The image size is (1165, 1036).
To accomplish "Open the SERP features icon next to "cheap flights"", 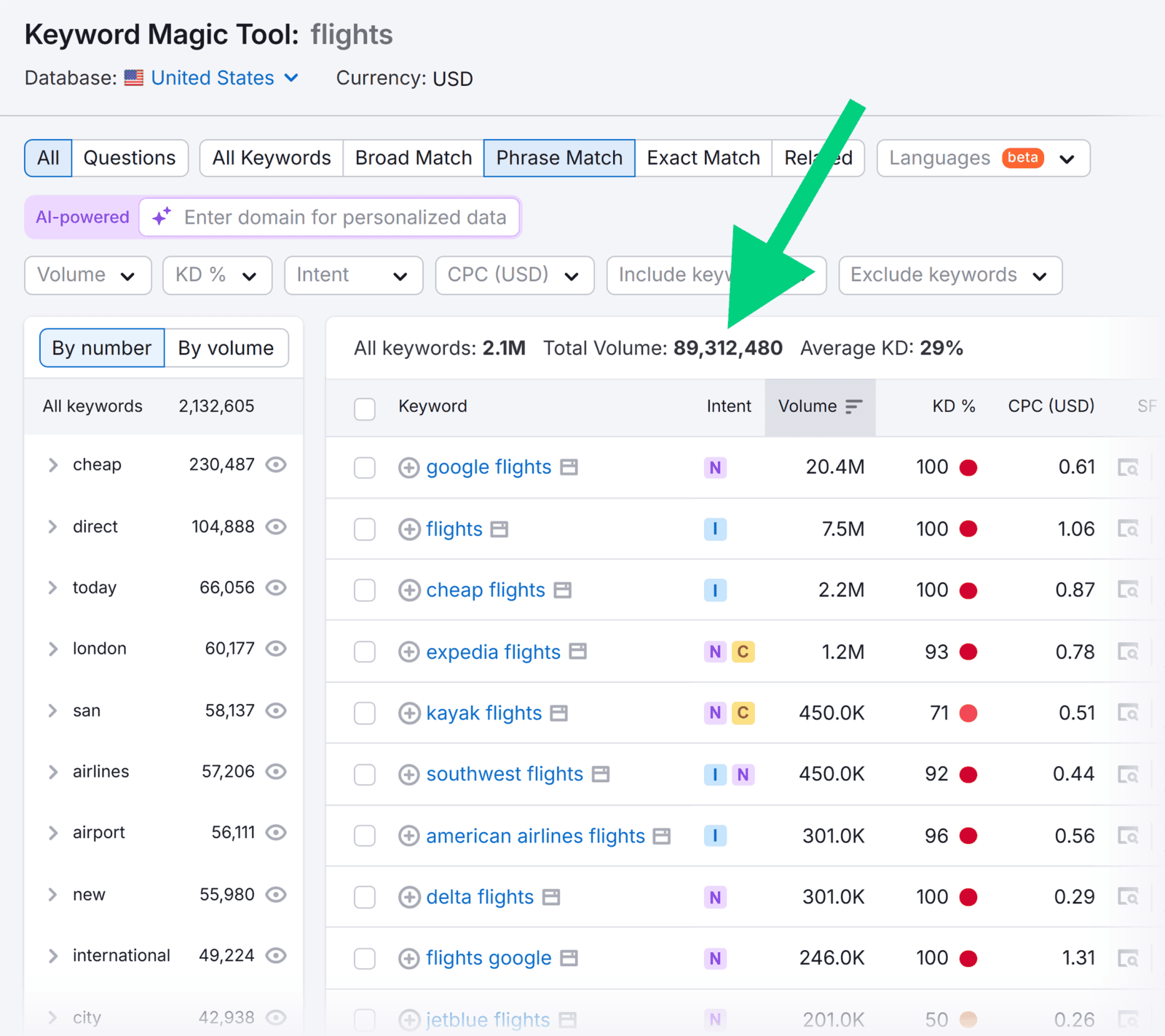I will click(562, 590).
